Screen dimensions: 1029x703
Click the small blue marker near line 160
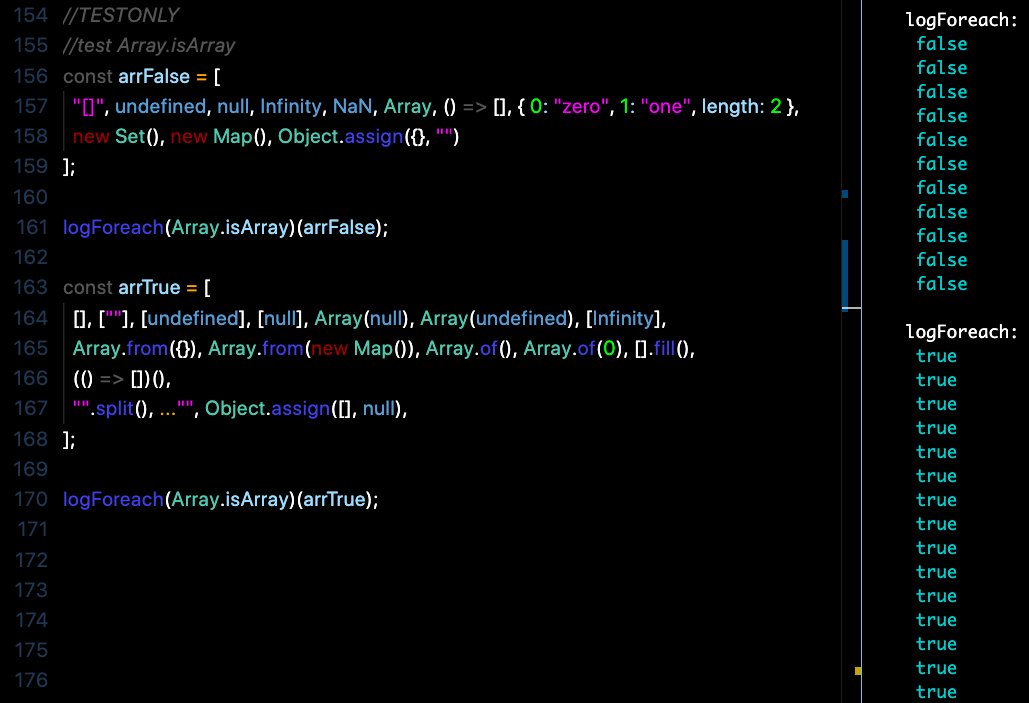[x=845, y=194]
